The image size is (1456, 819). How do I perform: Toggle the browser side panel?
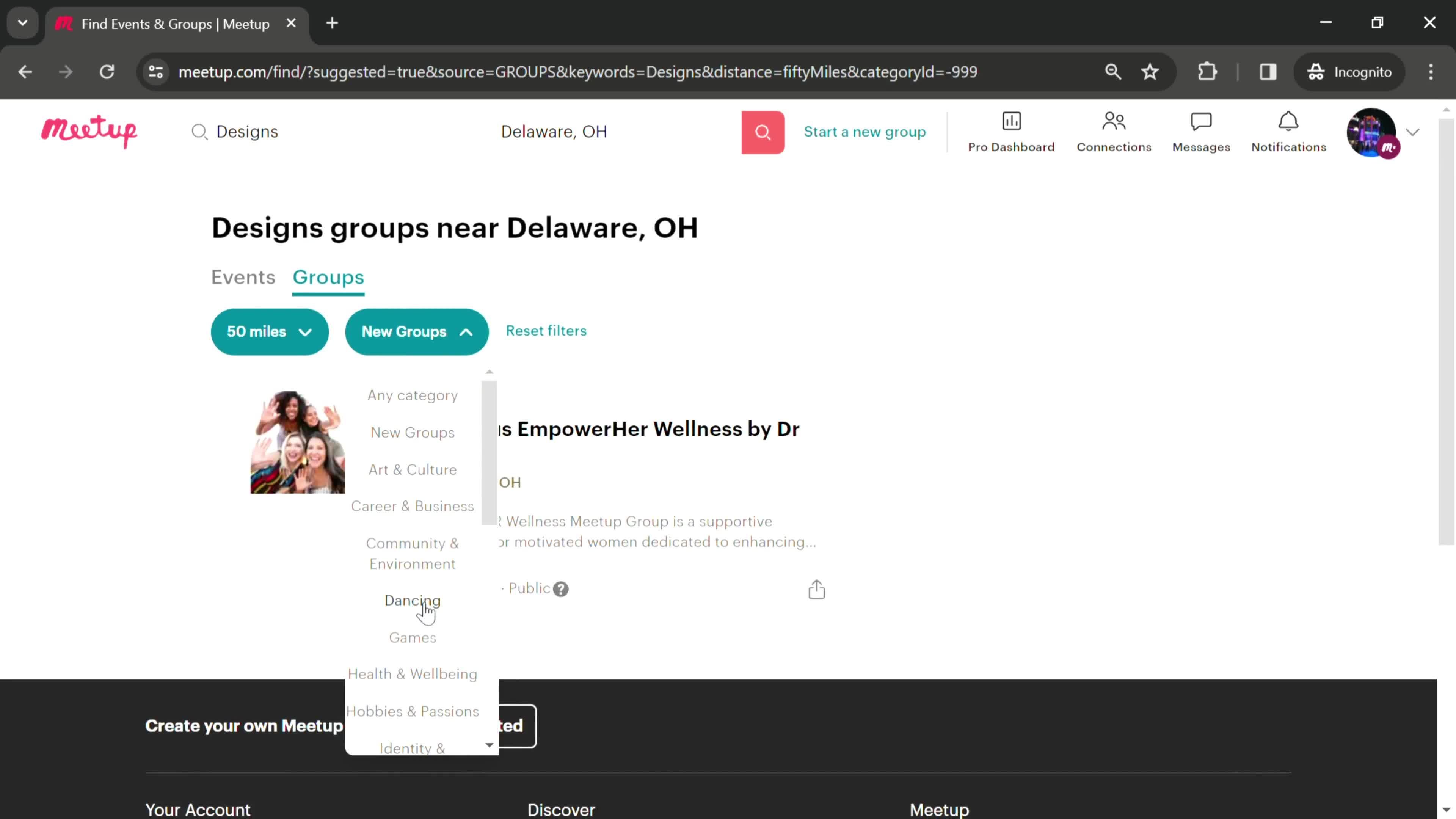1268,72
